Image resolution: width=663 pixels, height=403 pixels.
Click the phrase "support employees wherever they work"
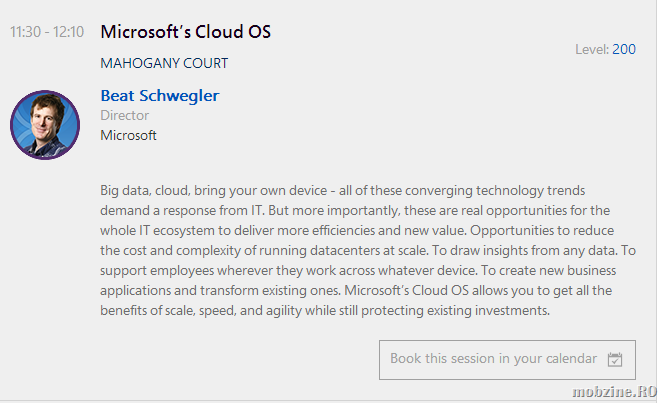[222, 270]
